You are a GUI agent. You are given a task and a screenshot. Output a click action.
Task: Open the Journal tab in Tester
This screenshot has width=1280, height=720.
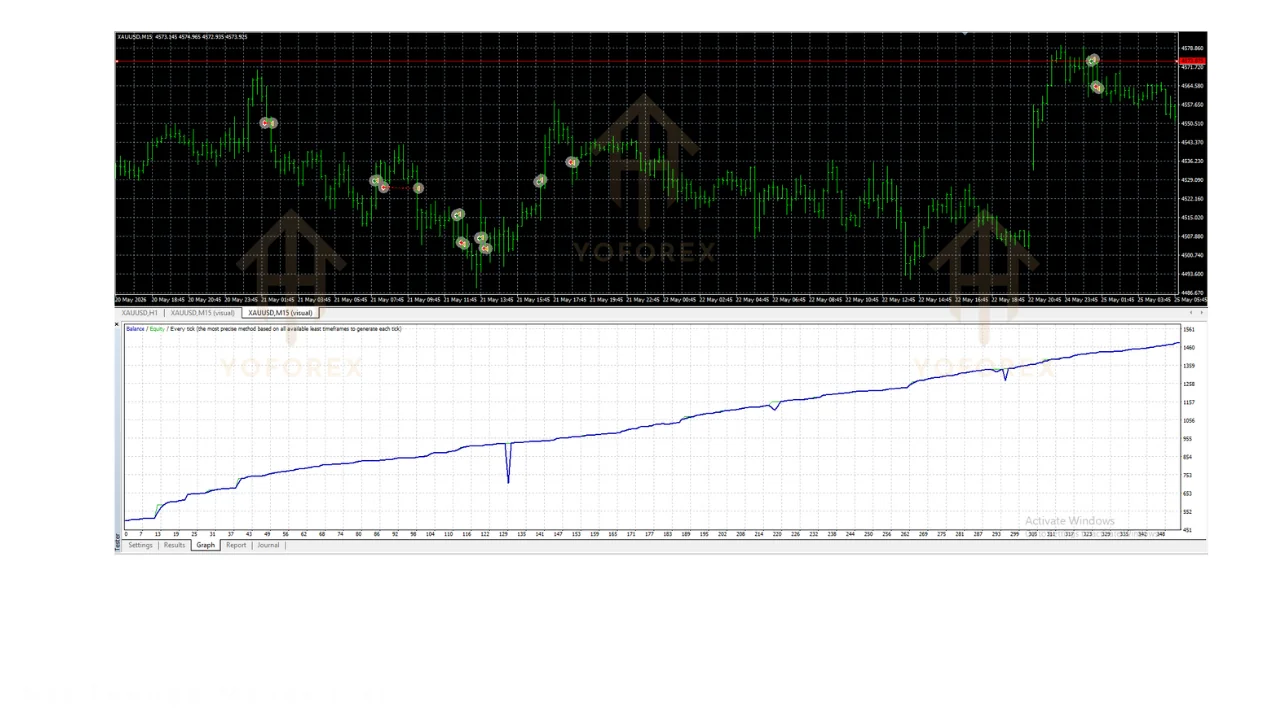(x=268, y=545)
